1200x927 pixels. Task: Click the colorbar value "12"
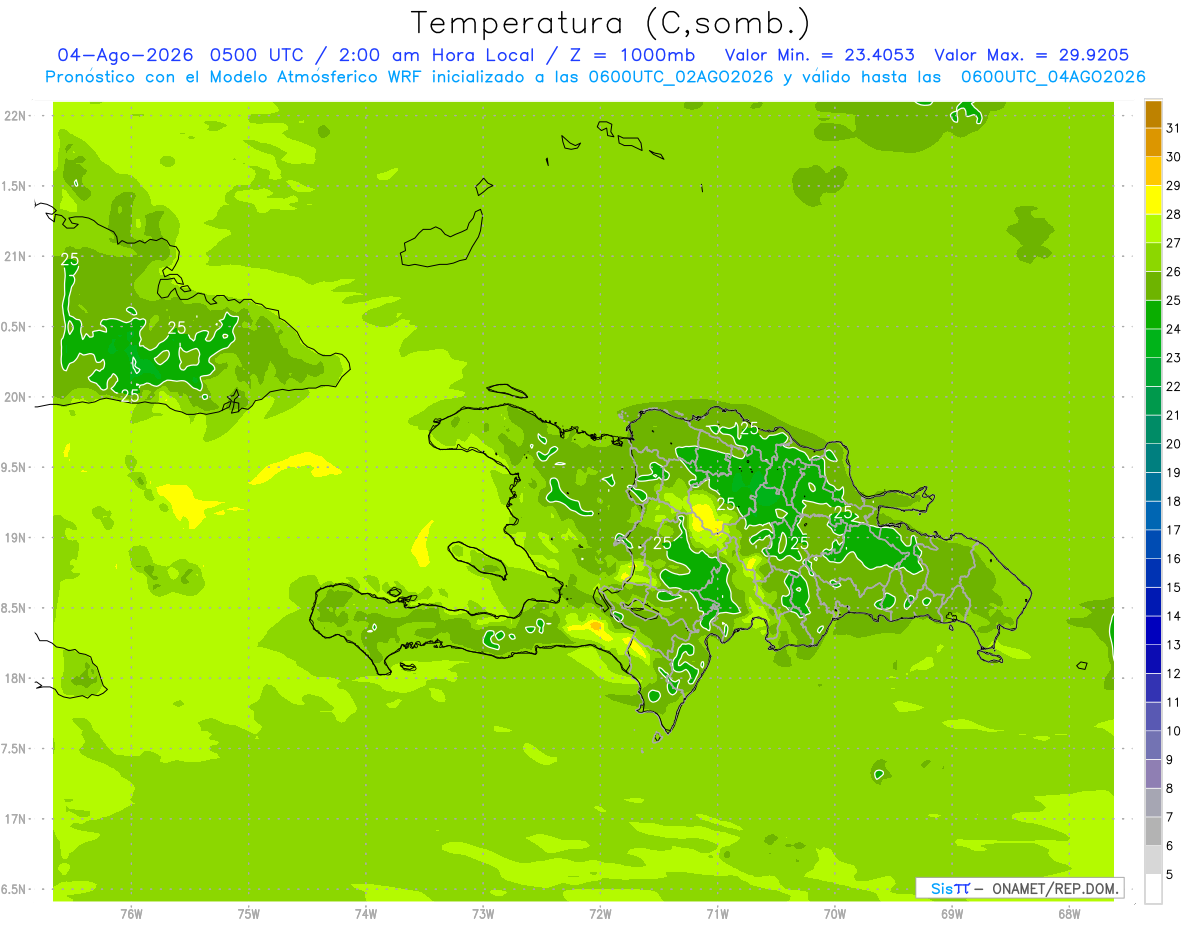1173,674
